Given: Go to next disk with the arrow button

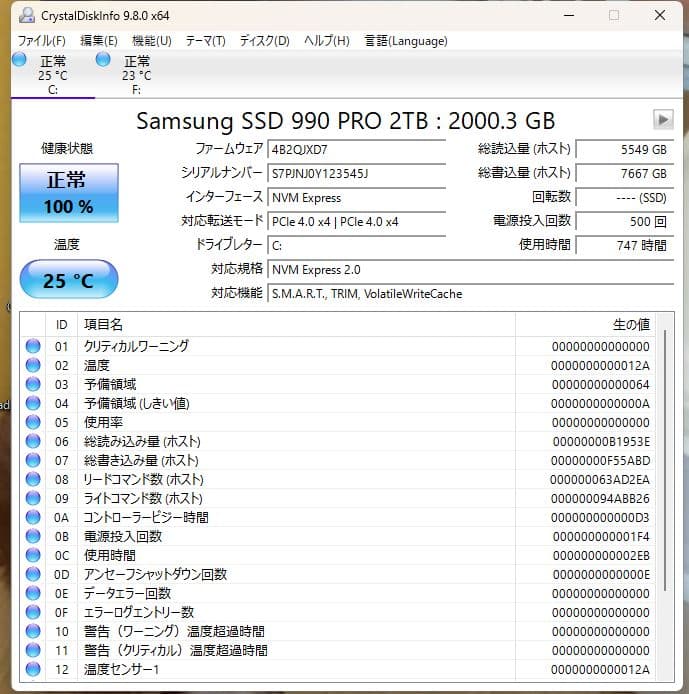Looking at the screenshot, I should tap(663, 120).
